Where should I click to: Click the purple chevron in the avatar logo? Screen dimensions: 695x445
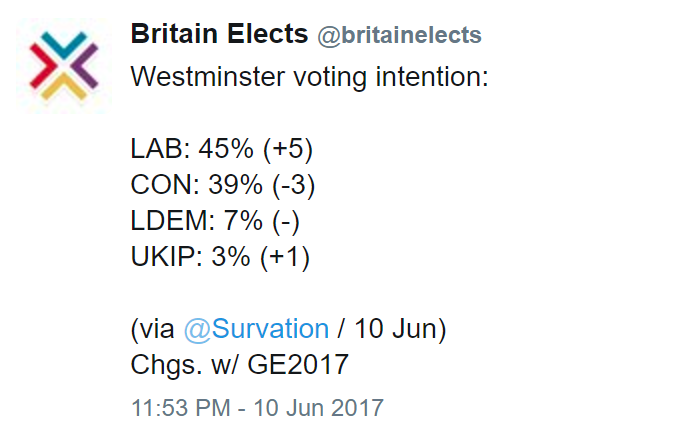point(85,66)
